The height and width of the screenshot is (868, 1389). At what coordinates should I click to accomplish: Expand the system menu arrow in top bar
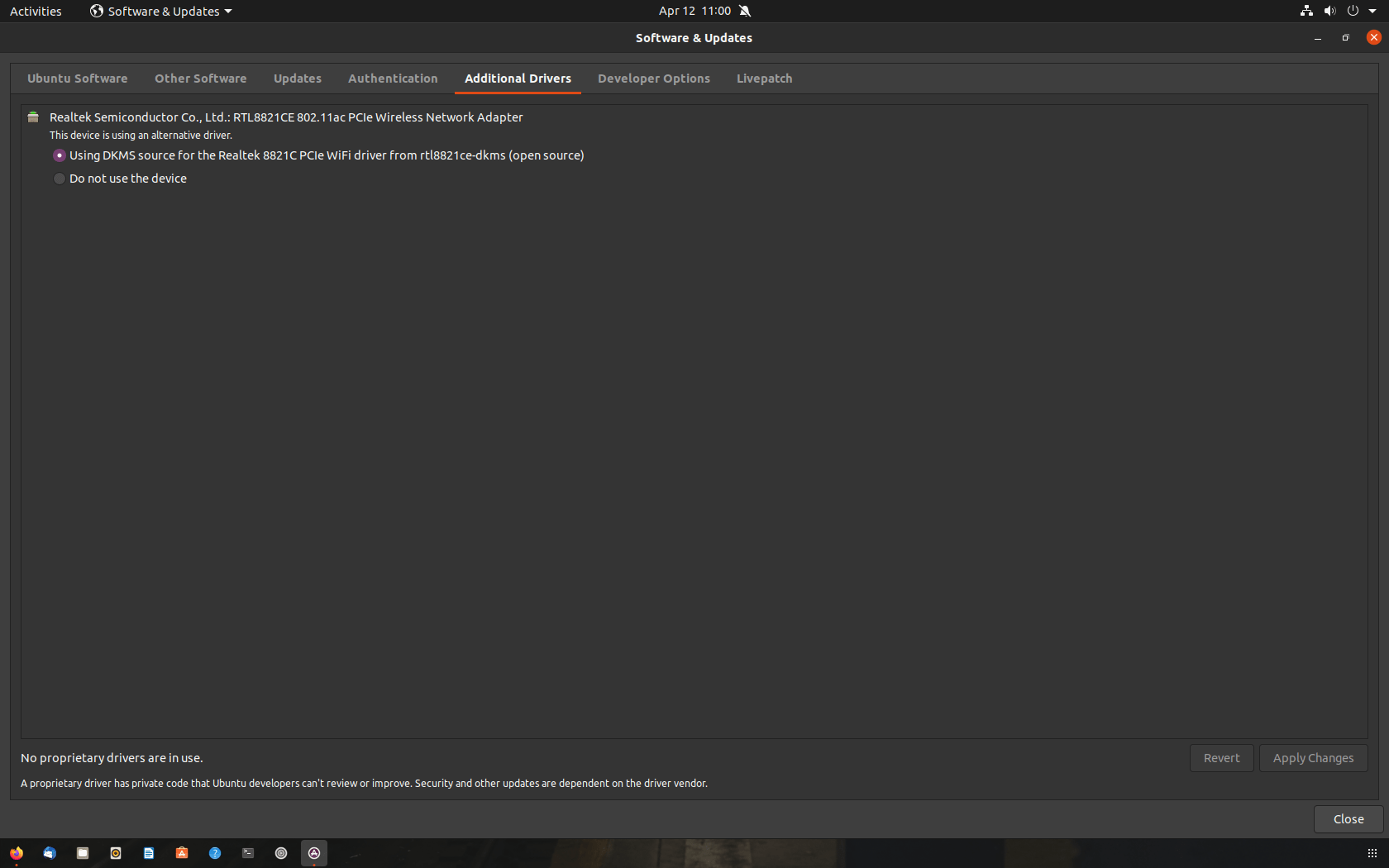pyautogui.click(x=1372, y=11)
